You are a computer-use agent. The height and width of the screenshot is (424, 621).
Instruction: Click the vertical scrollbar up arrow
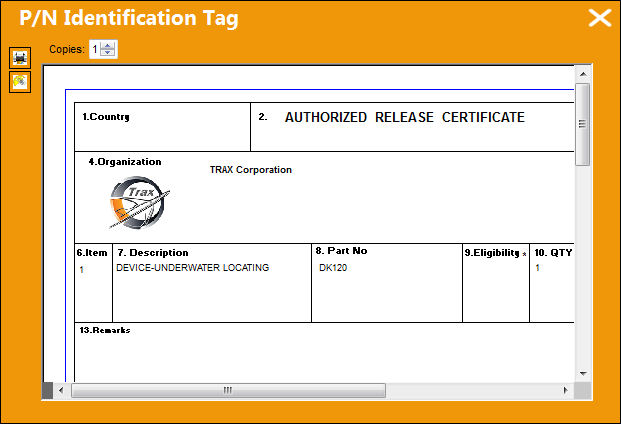(x=583, y=74)
